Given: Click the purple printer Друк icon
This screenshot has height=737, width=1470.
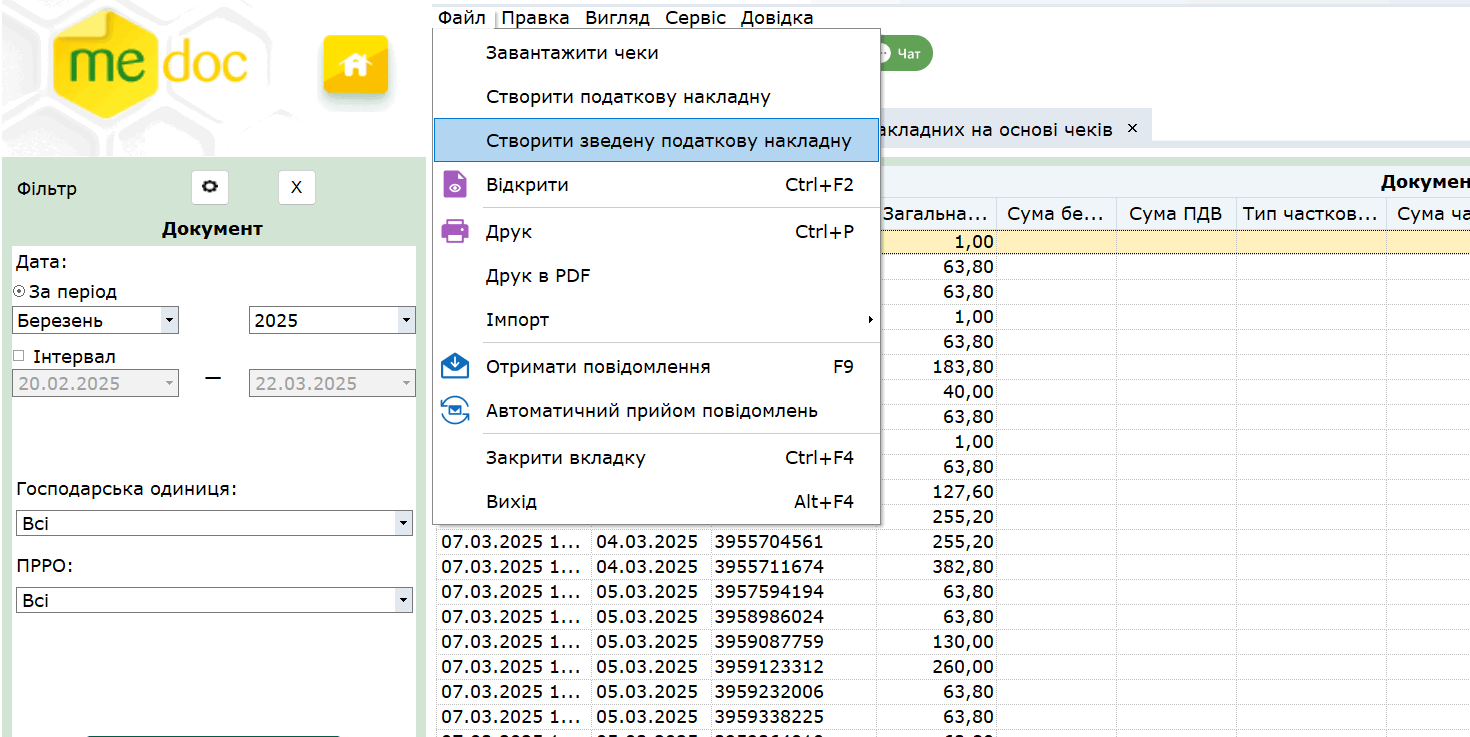Looking at the screenshot, I should click(x=455, y=232).
